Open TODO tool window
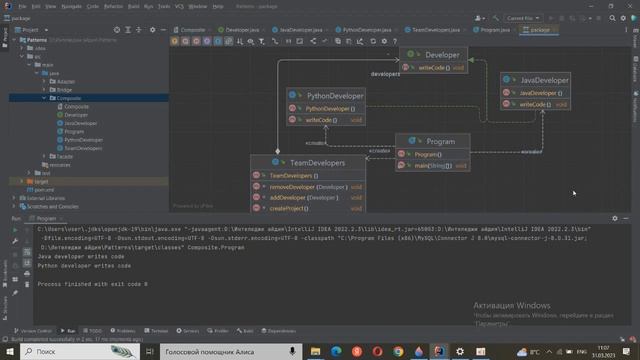Viewport: 640px width, 360px height. click(92, 331)
